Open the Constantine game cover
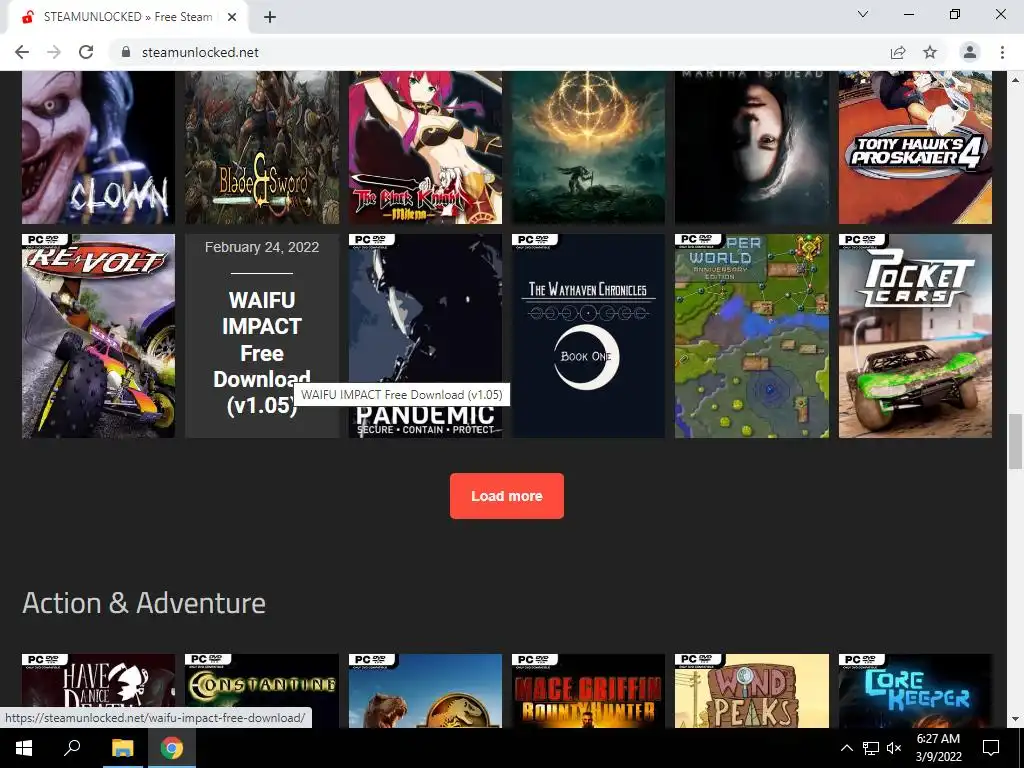The width and height of the screenshot is (1024, 768). click(262, 691)
